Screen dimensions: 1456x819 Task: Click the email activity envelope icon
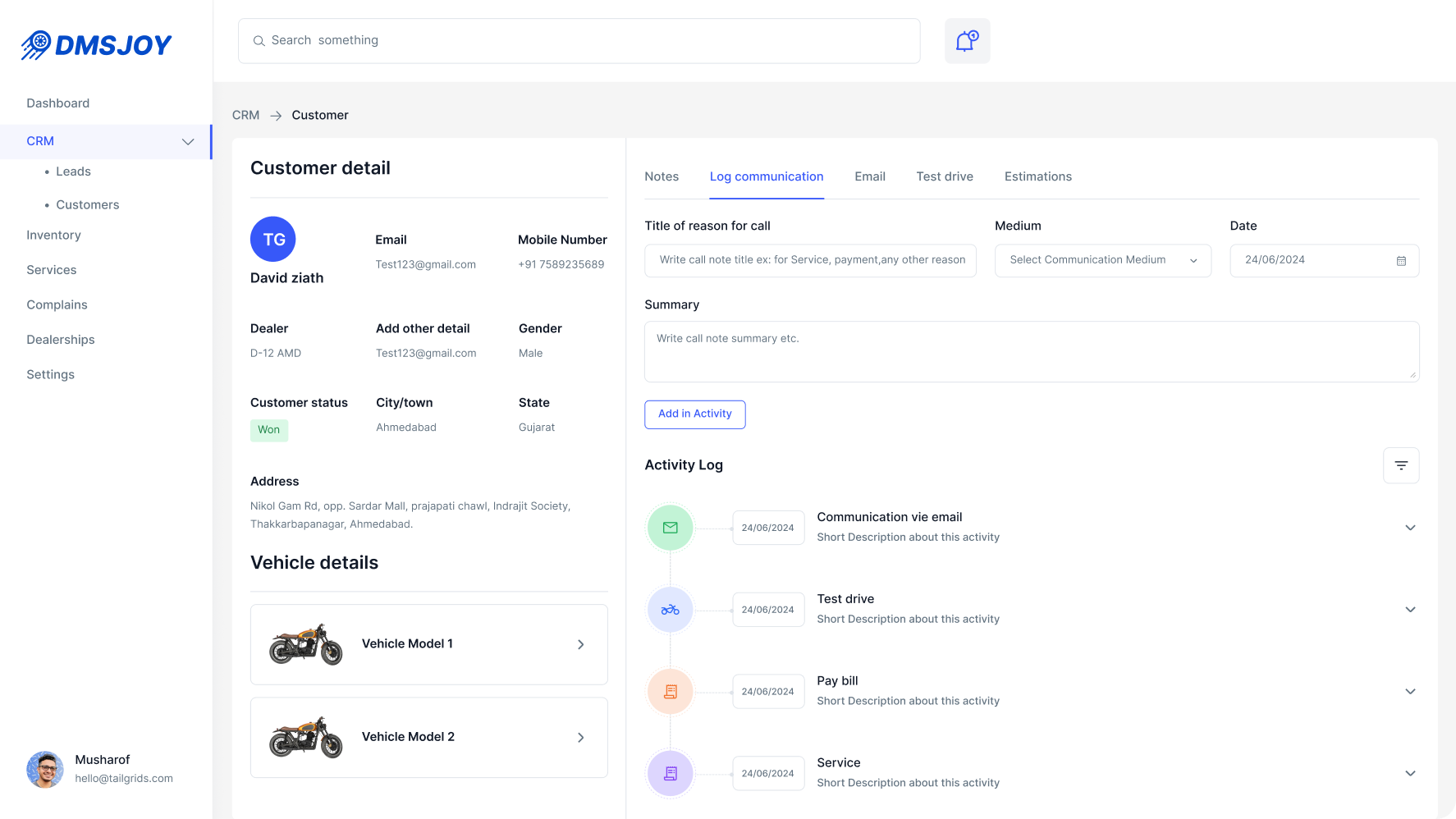[x=671, y=528]
